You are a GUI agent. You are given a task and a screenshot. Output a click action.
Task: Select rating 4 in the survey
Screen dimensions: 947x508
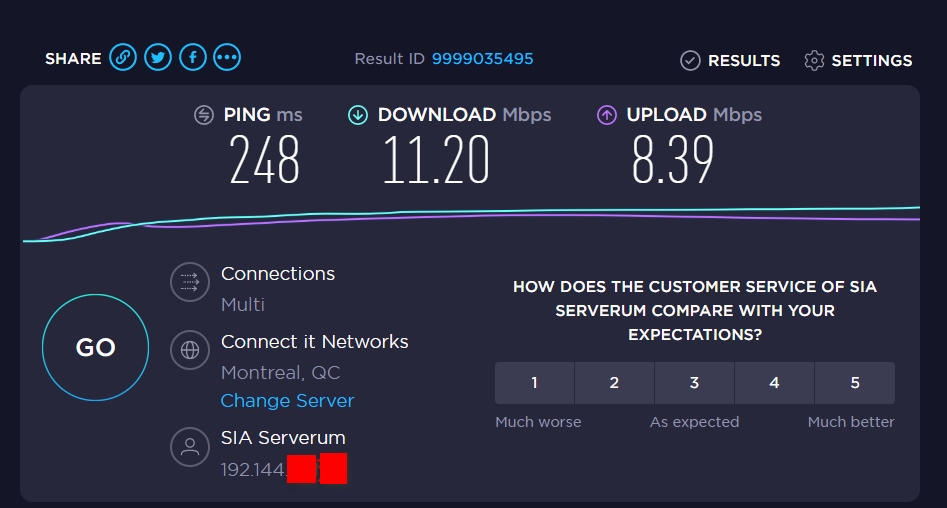tap(774, 383)
